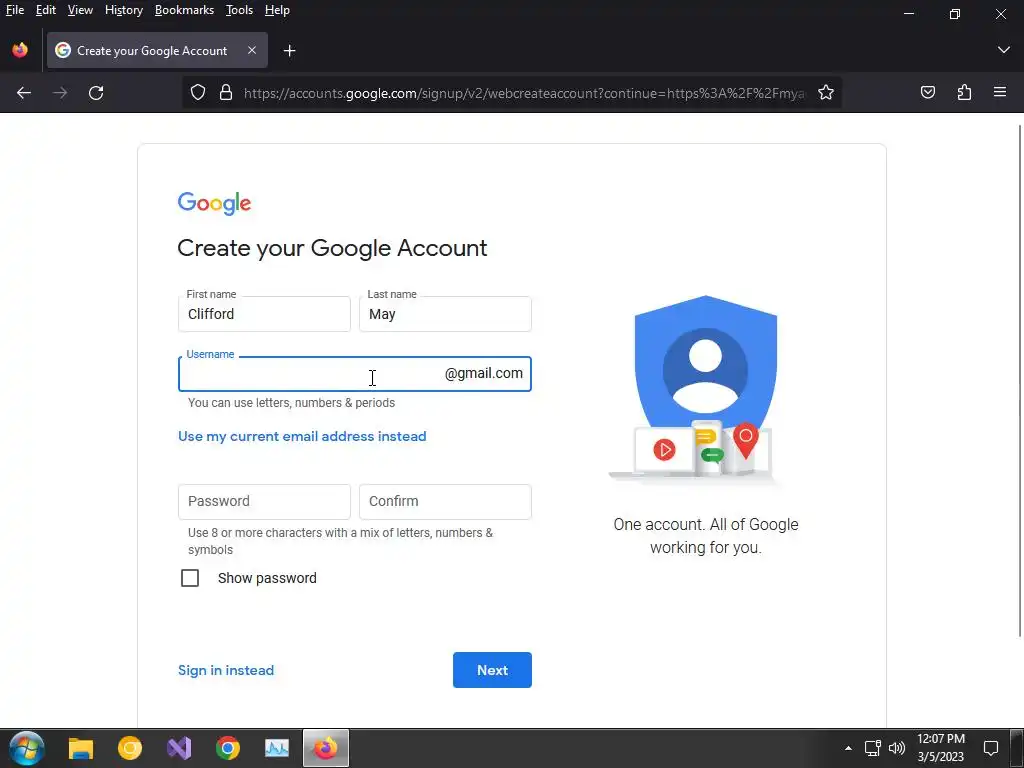Bookmark this page with the star icon
This screenshot has height=768, width=1024.
point(826,93)
